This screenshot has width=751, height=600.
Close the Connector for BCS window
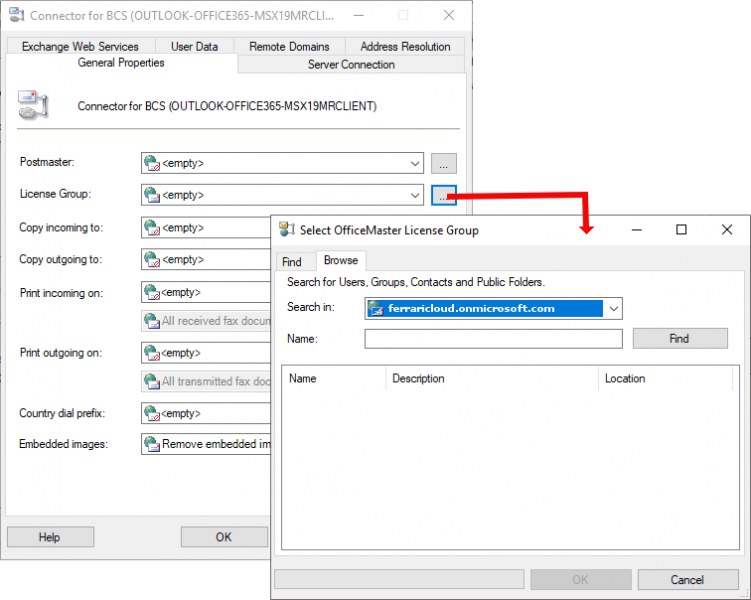449,15
